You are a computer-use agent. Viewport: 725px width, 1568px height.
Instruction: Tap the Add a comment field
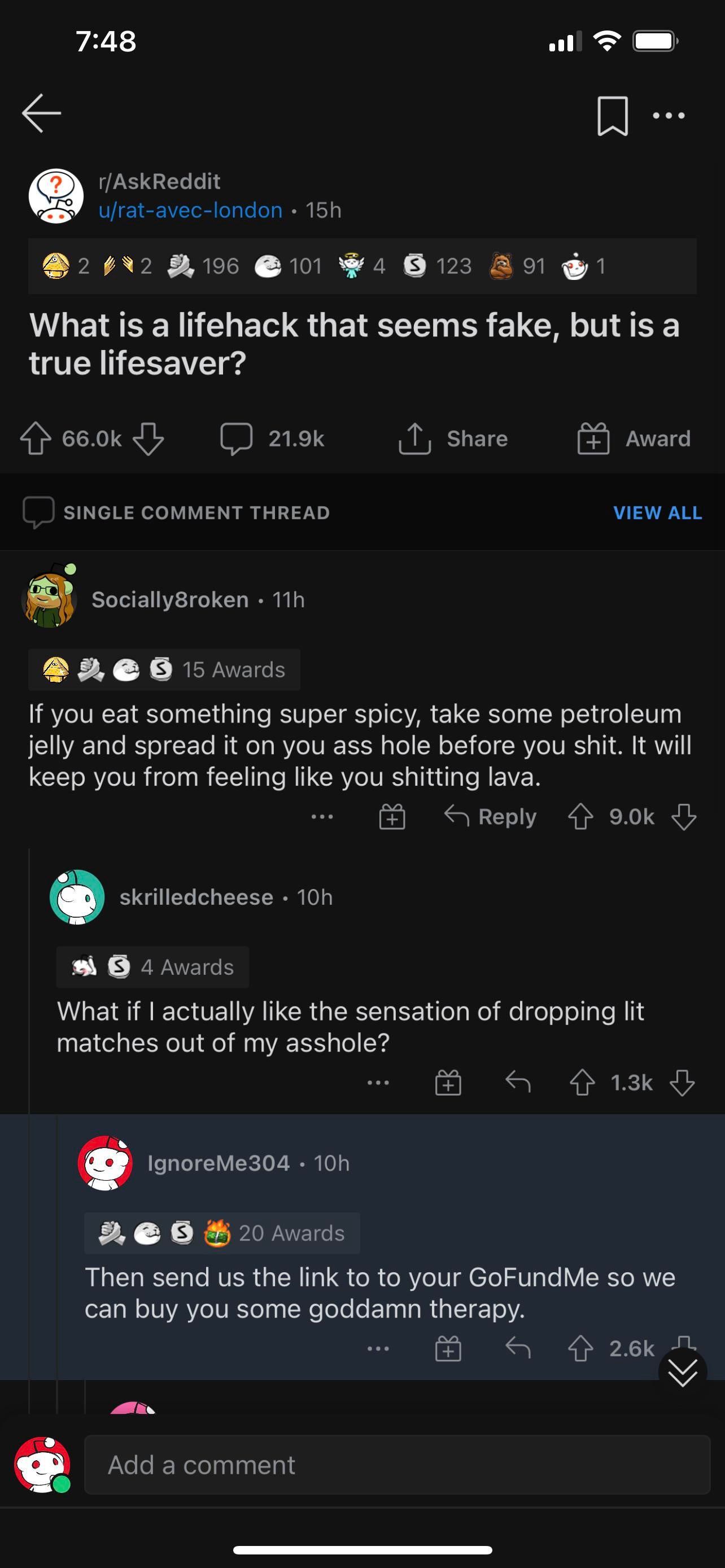tap(397, 1465)
